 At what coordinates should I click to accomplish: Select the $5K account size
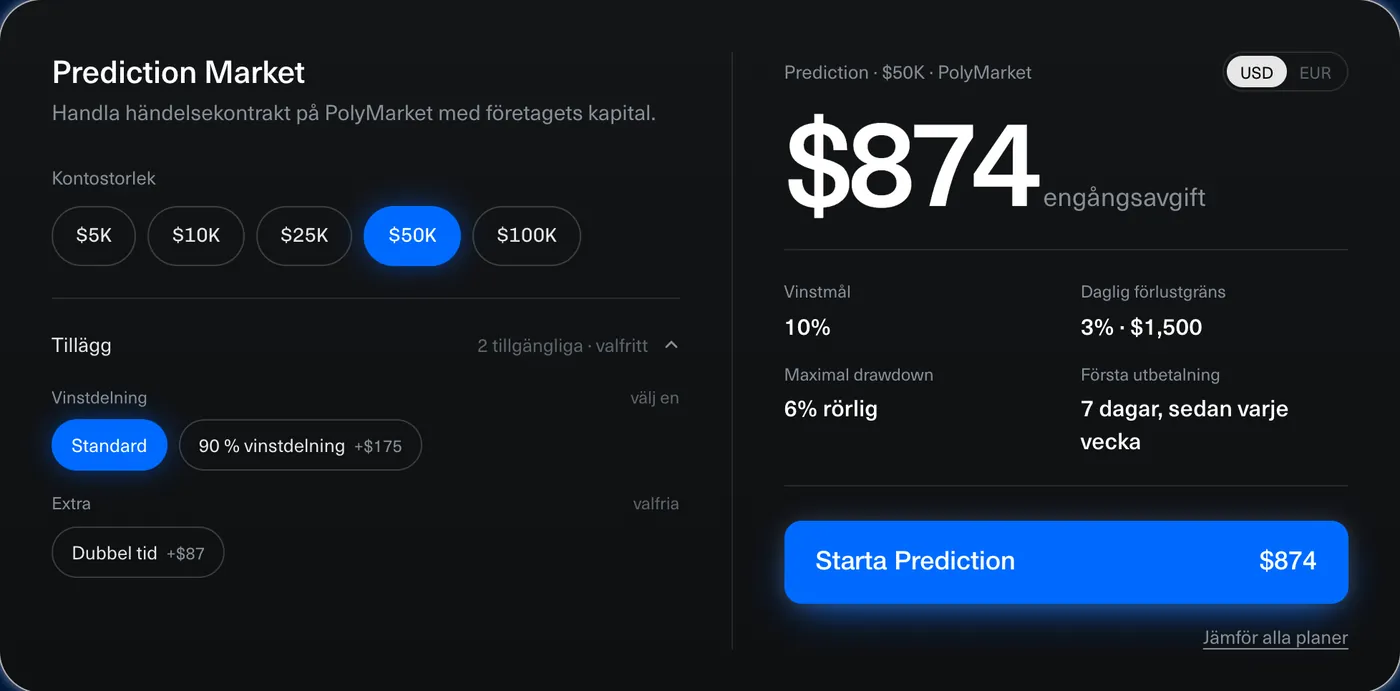click(x=94, y=236)
